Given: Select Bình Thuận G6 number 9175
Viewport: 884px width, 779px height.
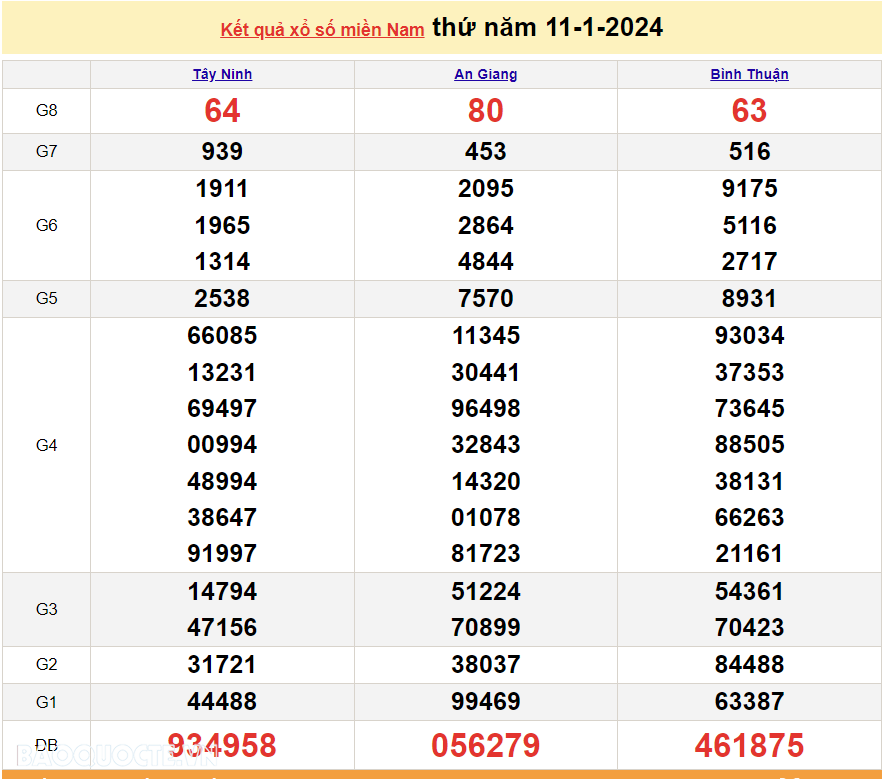Looking at the screenshot, I should point(749,189).
